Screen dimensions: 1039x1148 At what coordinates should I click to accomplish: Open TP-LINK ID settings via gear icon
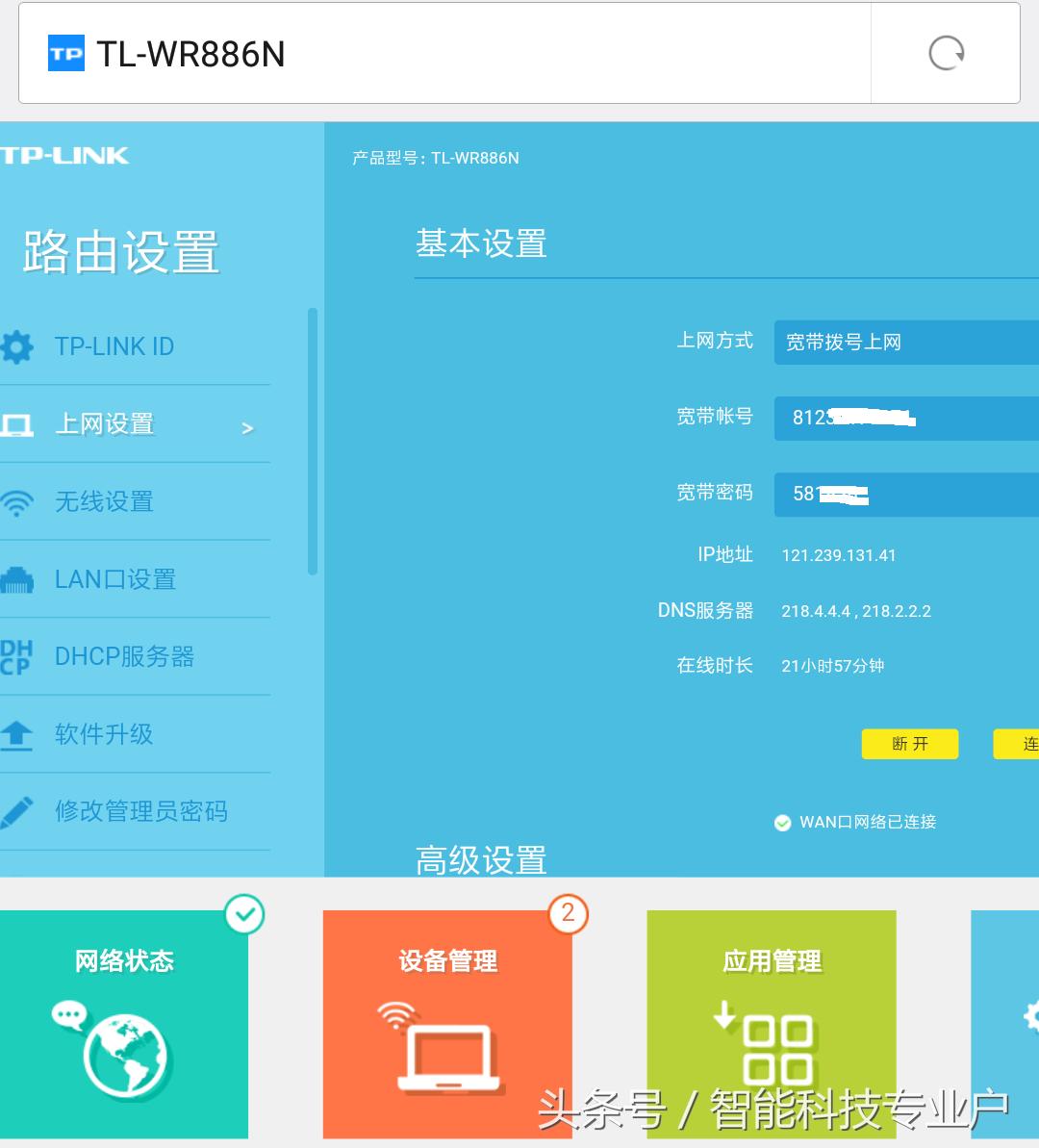(x=17, y=346)
